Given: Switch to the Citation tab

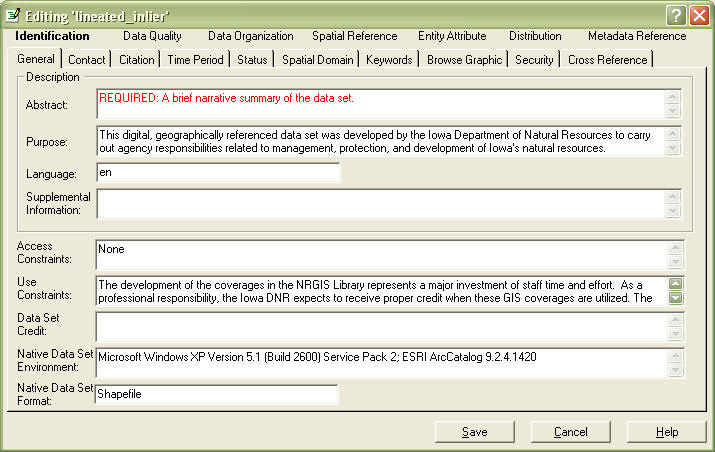Looking at the screenshot, I should tap(137, 60).
